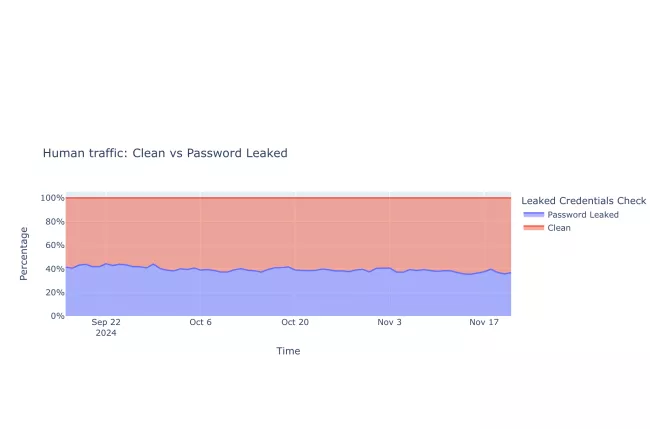Select the Oct 20 tick on time axis

coord(295,322)
